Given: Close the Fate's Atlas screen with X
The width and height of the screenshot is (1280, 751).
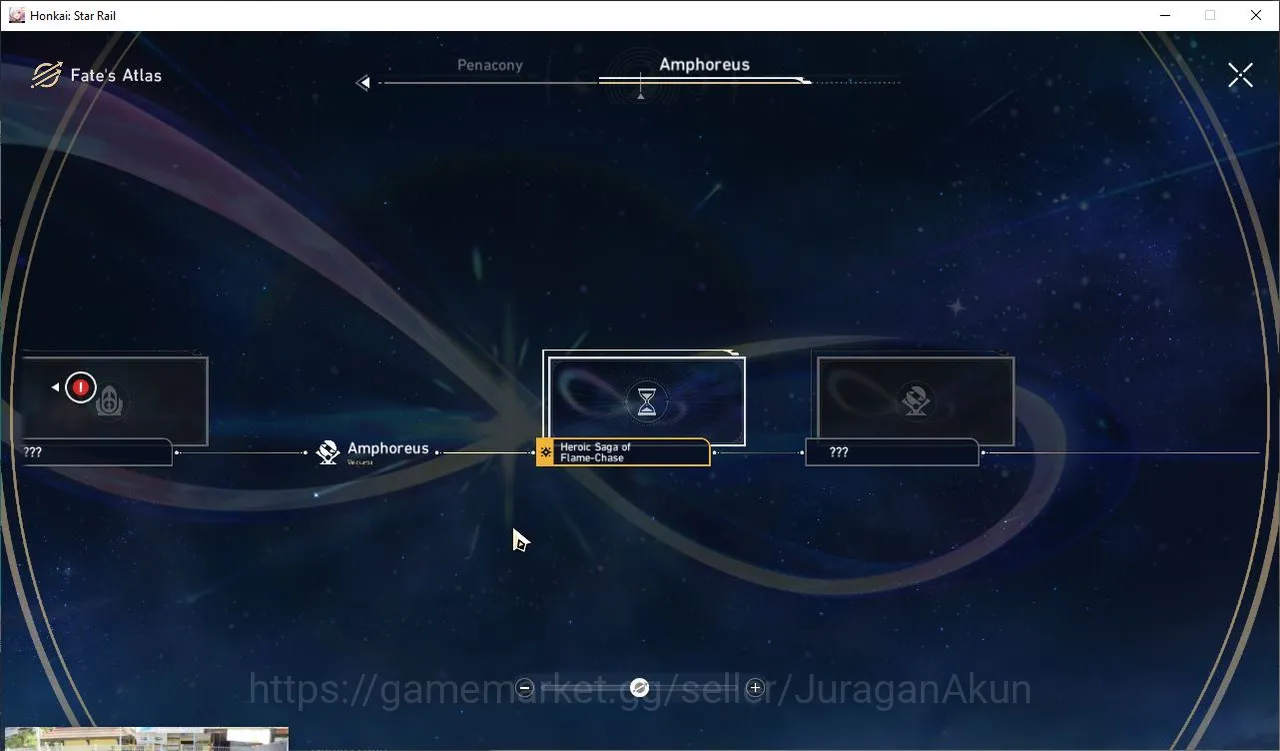Looking at the screenshot, I should tap(1240, 75).
